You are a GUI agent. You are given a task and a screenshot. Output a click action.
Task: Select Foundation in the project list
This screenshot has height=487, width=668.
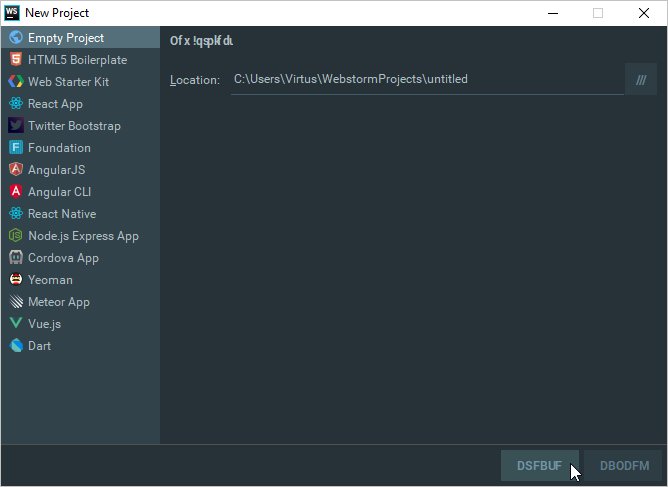click(x=81, y=147)
